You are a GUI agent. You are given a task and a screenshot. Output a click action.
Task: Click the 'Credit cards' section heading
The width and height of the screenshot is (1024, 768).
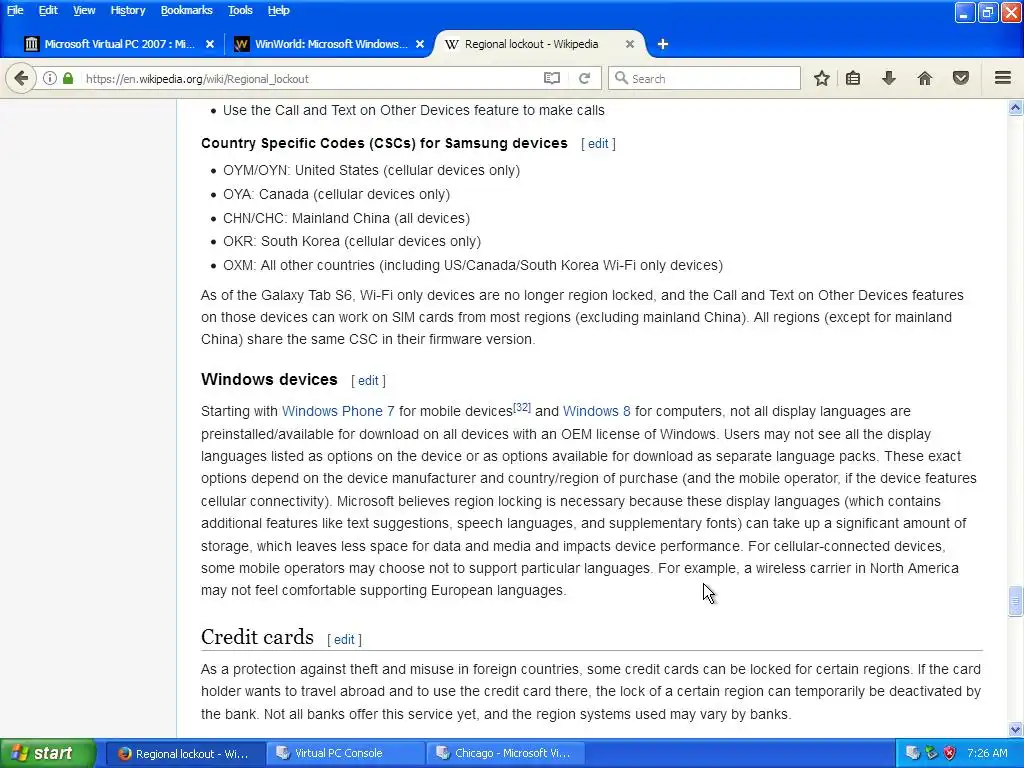click(257, 637)
